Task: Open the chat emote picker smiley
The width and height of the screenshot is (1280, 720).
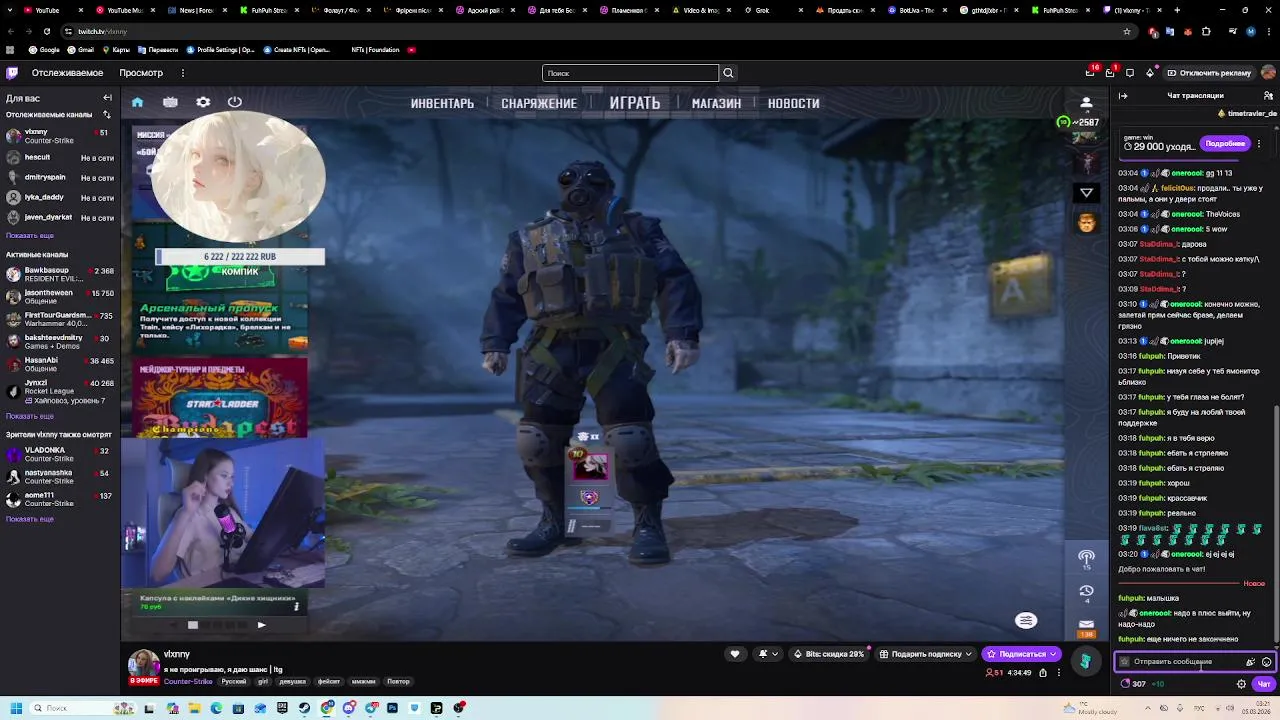Action: pos(1266,662)
